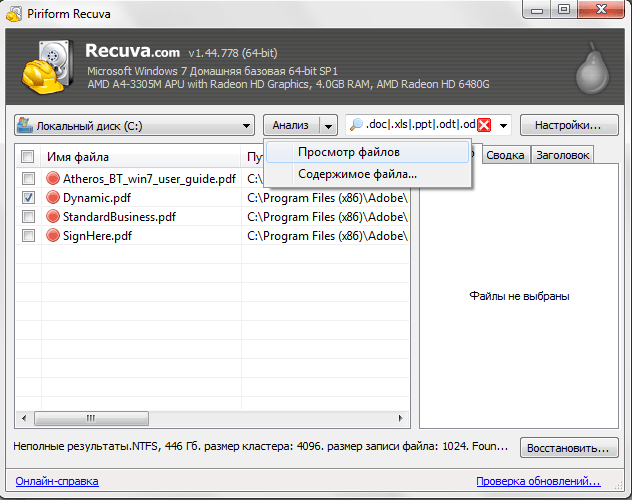The height and width of the screenshot is (500, 632).
Task: Click the Piriform pear logo
Action: (x=592, y=68)
